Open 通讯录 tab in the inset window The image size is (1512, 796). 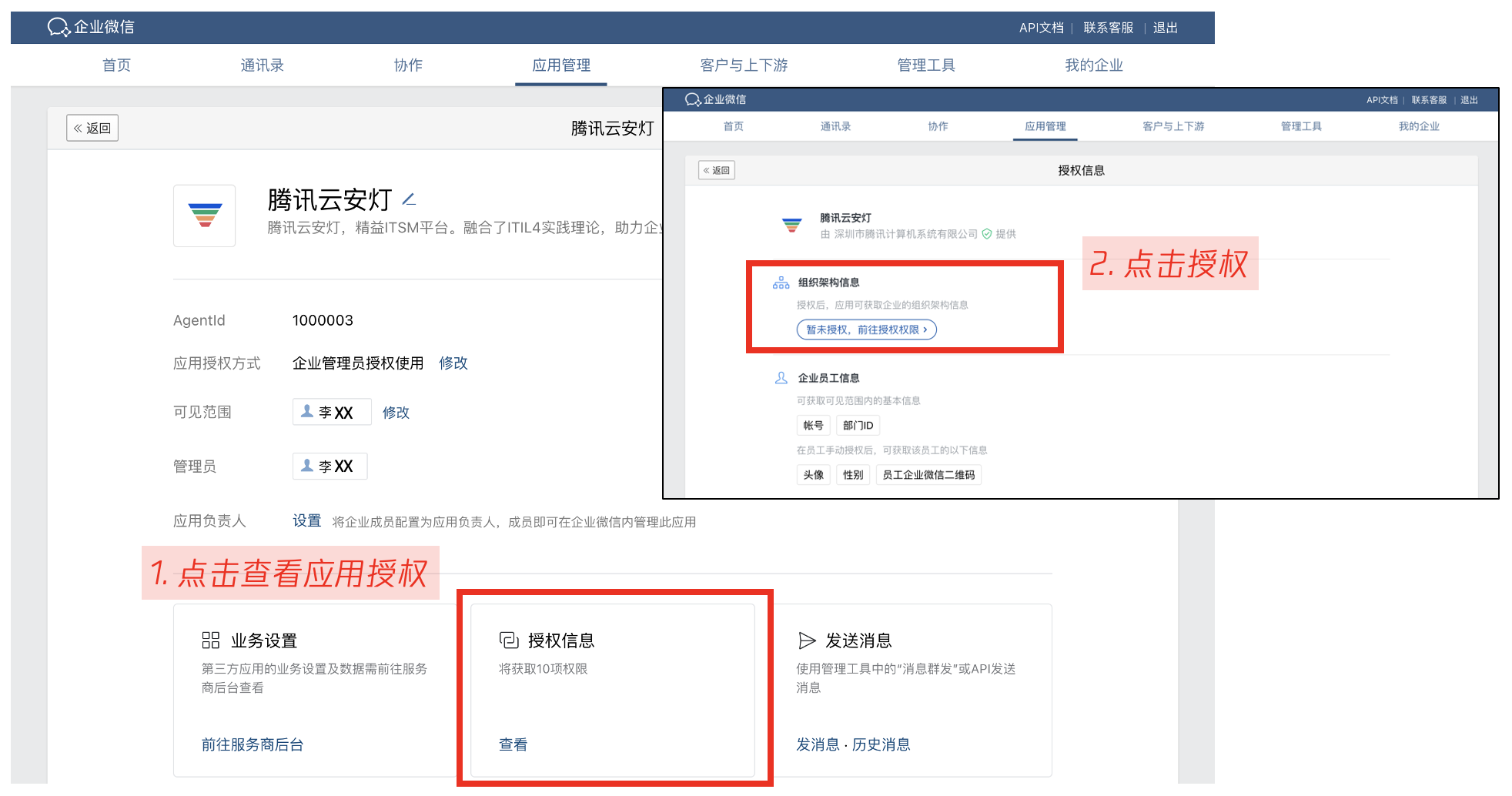tap(835, 126)
